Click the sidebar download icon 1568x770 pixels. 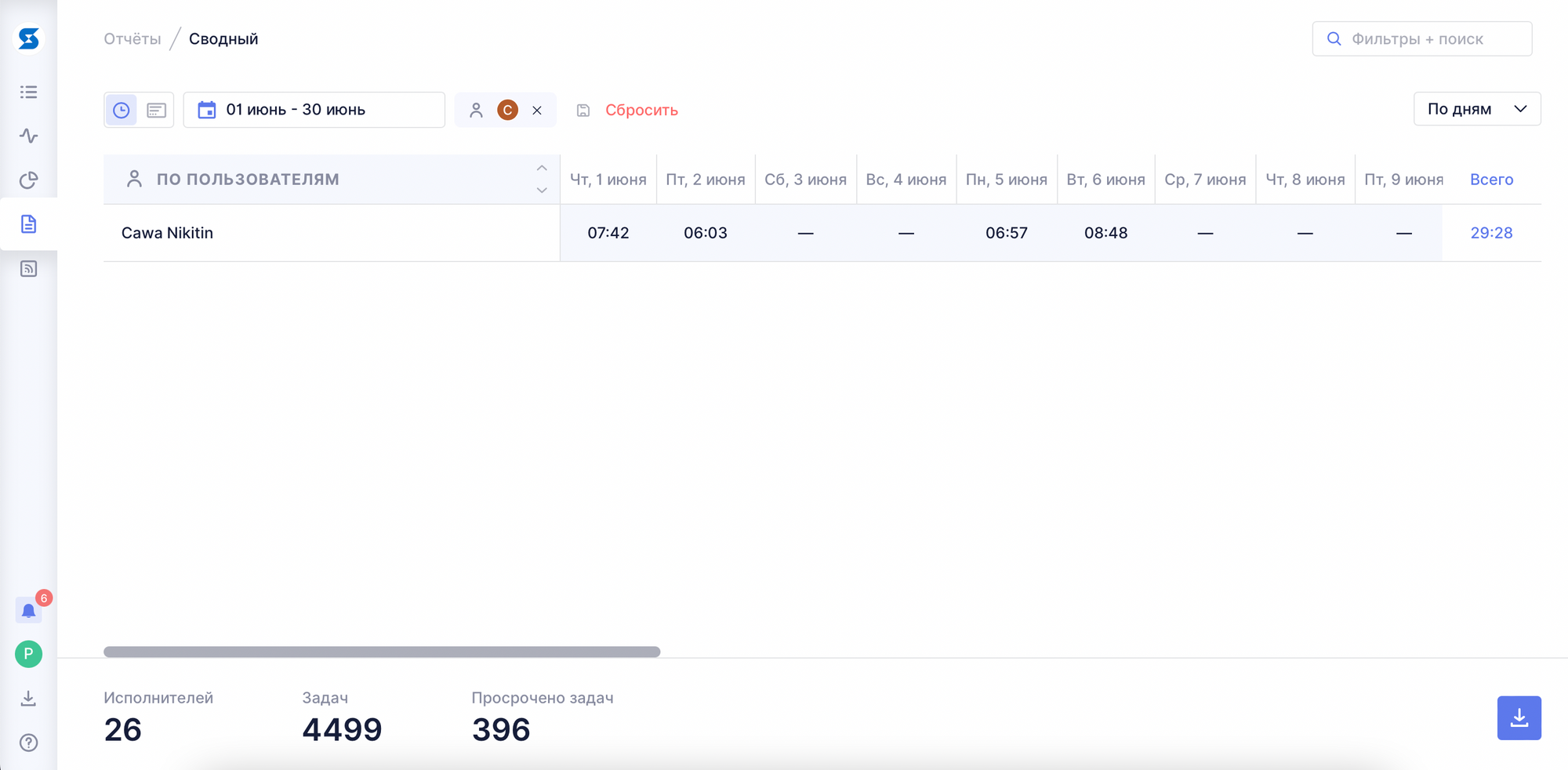pos(29,698)
